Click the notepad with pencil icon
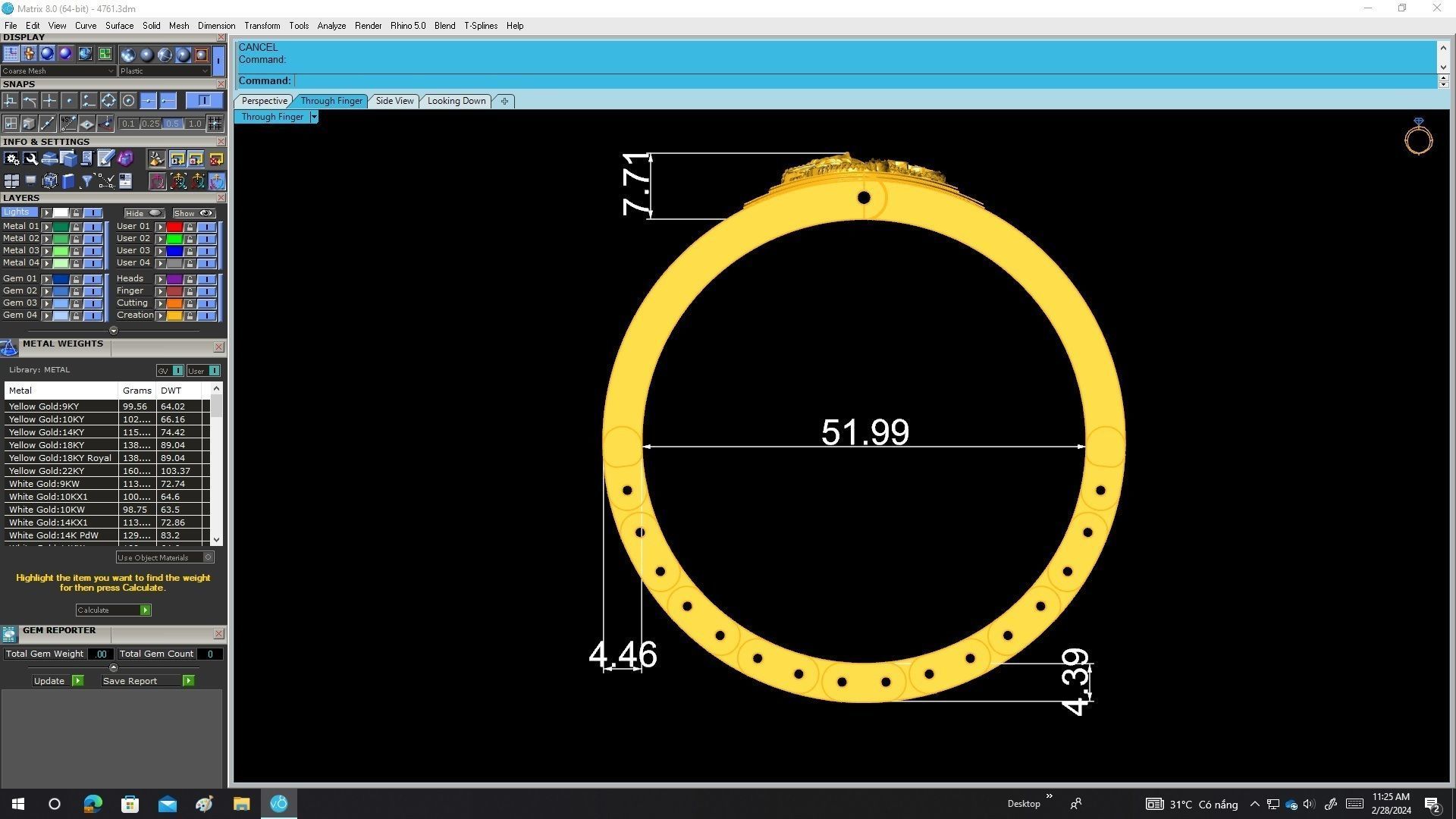The height and width of the screenshot is (819, 1456). coord(105,158)
